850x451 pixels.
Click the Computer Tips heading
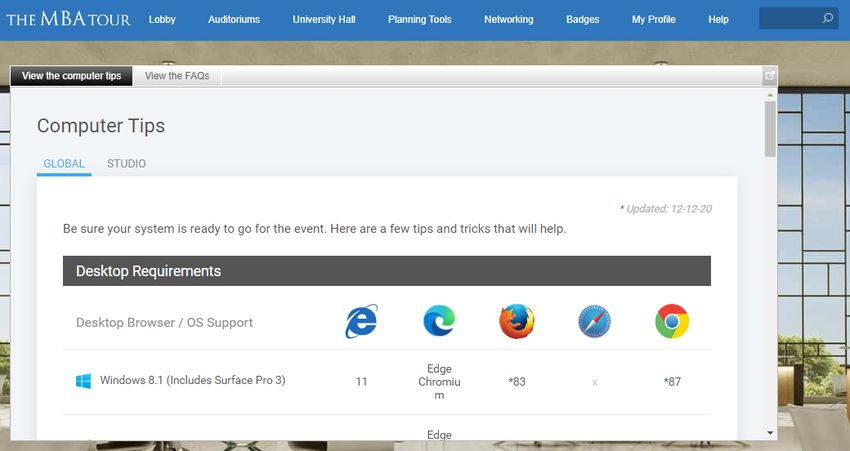point(101,126)
